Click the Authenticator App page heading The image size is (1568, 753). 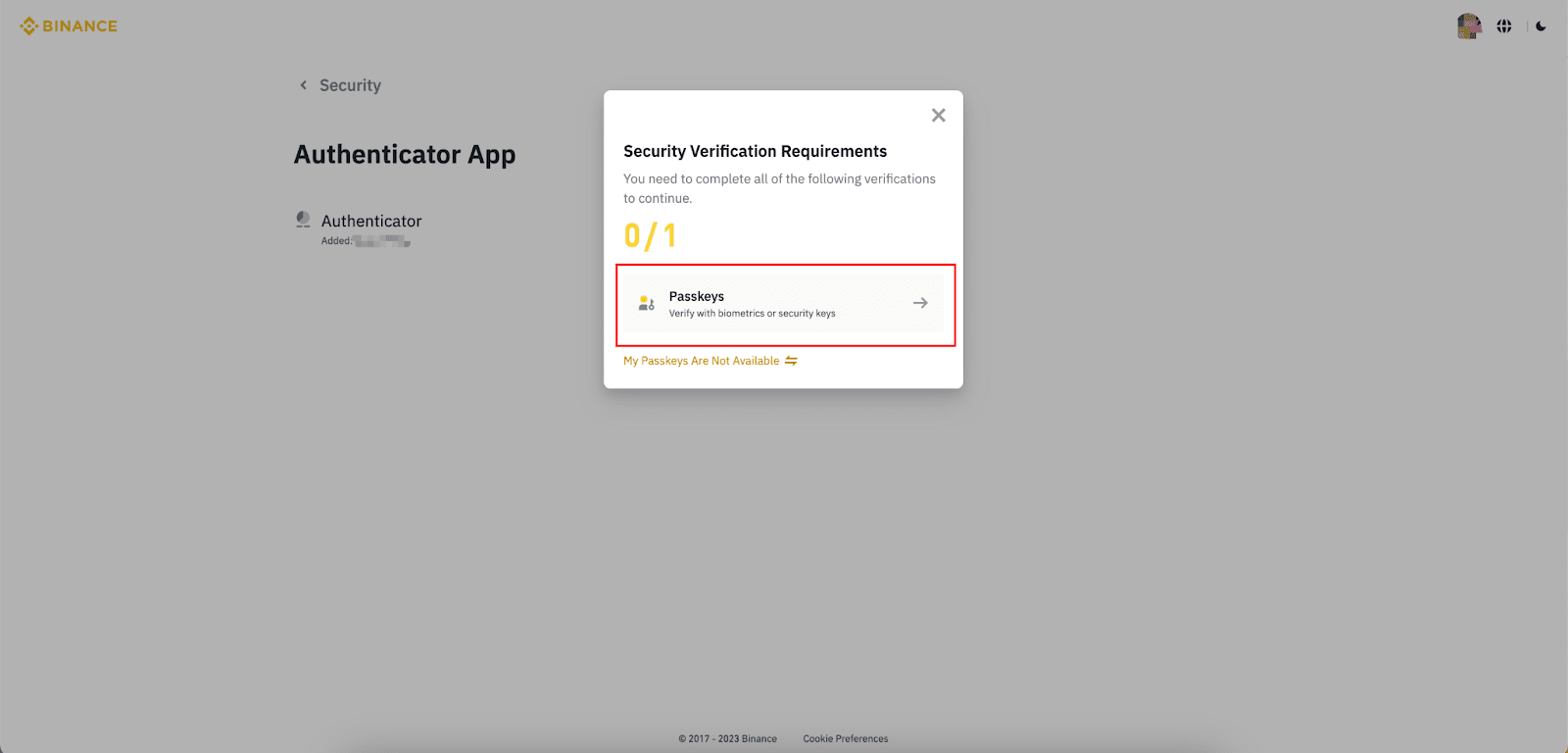pos(405,155)
